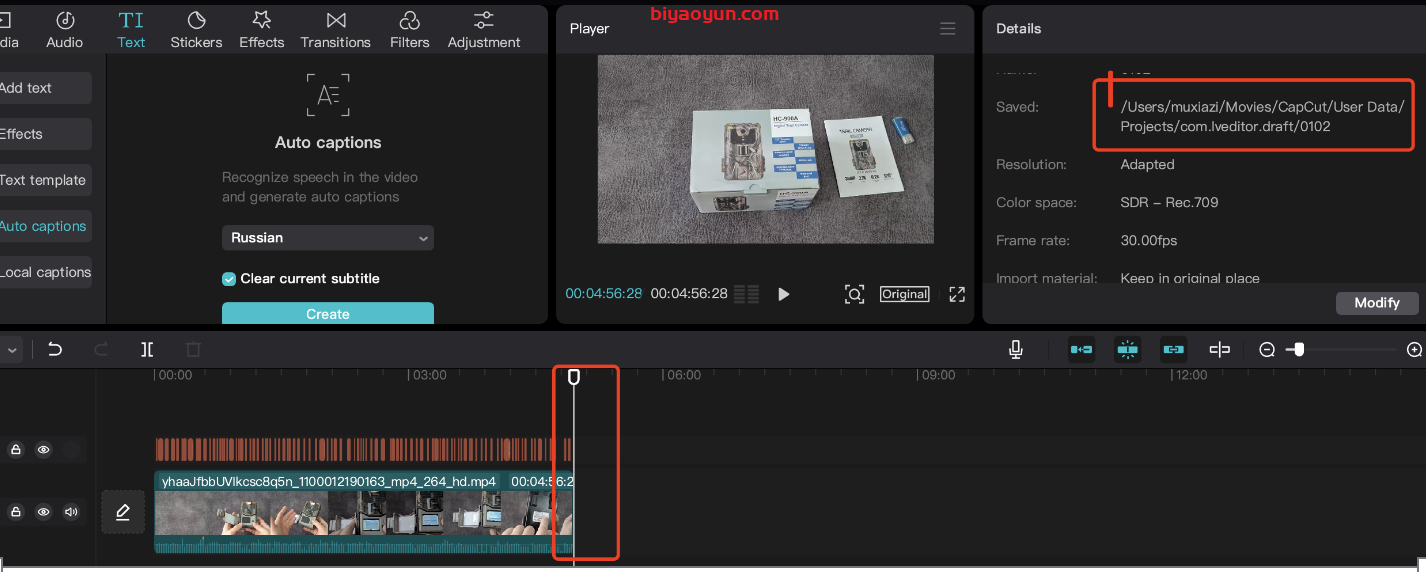
Task: Click the Keep in original place value
Action: 1190,278
